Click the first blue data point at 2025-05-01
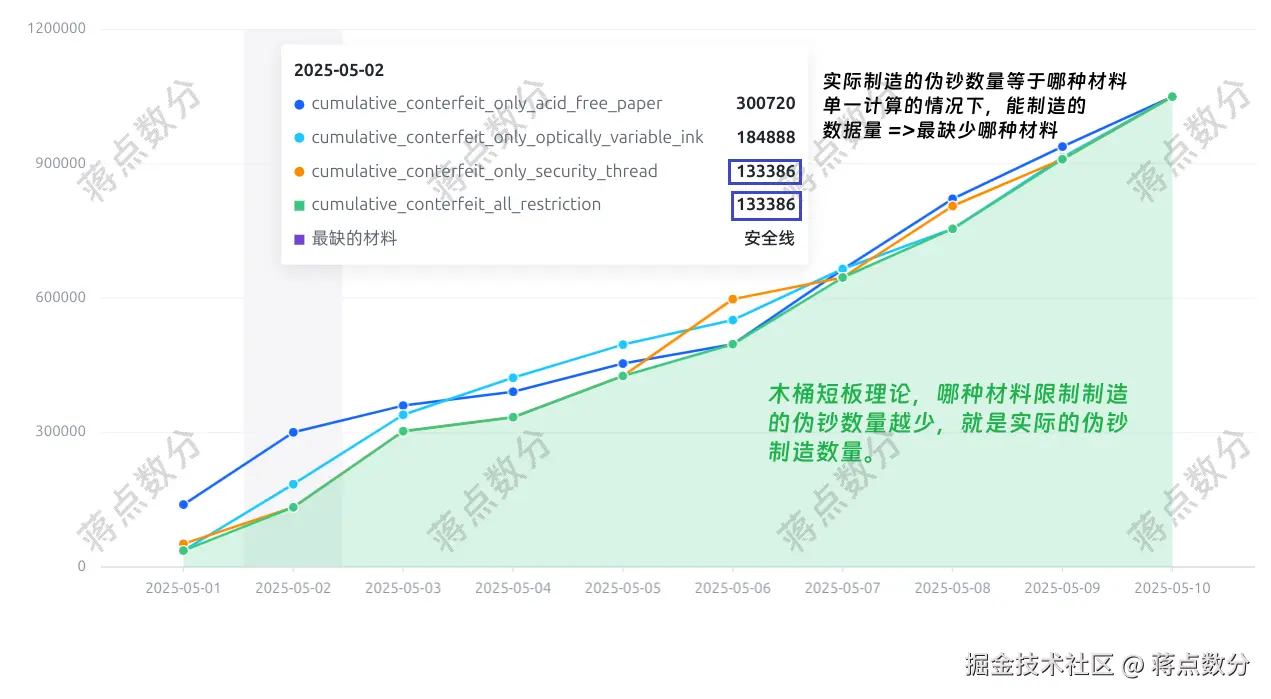The height and width of the screenshot is (699, 1271). [183, 504]
